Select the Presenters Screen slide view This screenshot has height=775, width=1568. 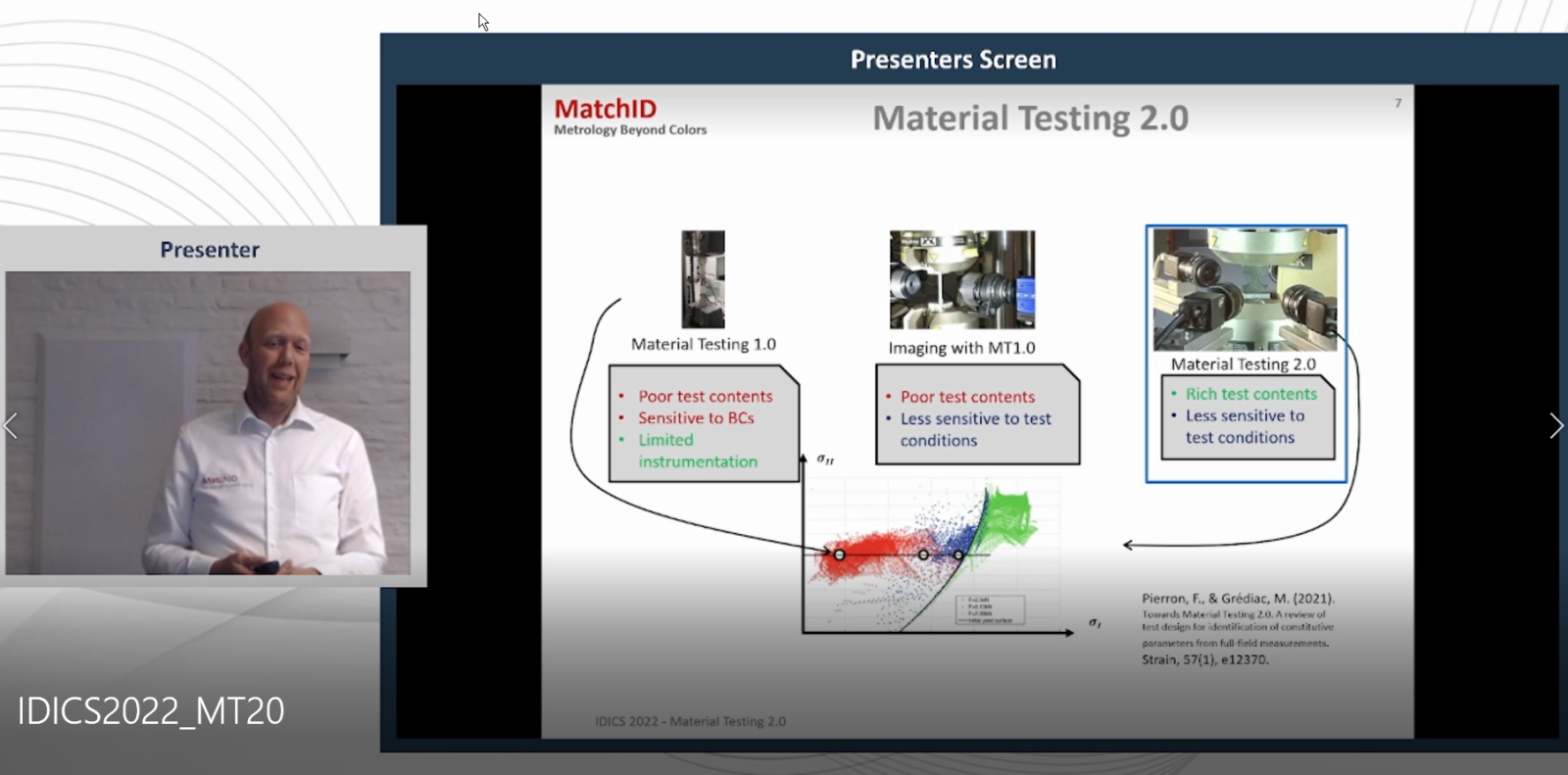click(x=977, y=412)
